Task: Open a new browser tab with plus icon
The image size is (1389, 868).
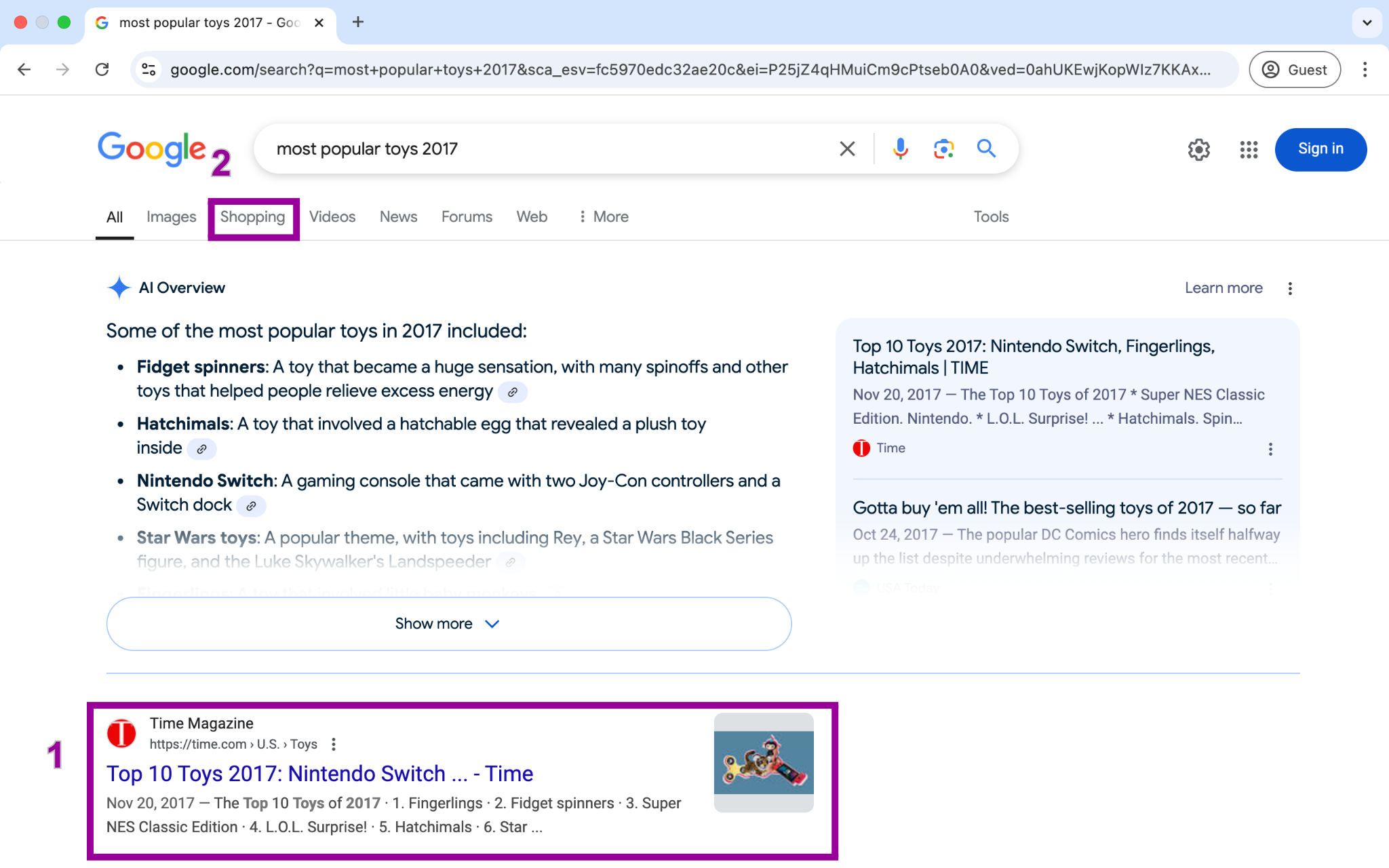Action: coord(358,22)
